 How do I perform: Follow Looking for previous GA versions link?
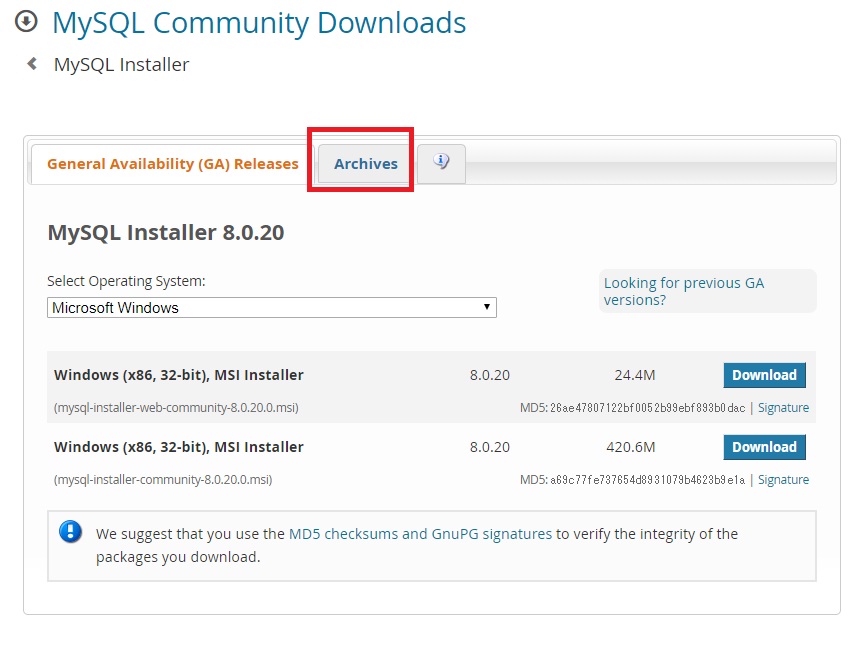(684, 291)
